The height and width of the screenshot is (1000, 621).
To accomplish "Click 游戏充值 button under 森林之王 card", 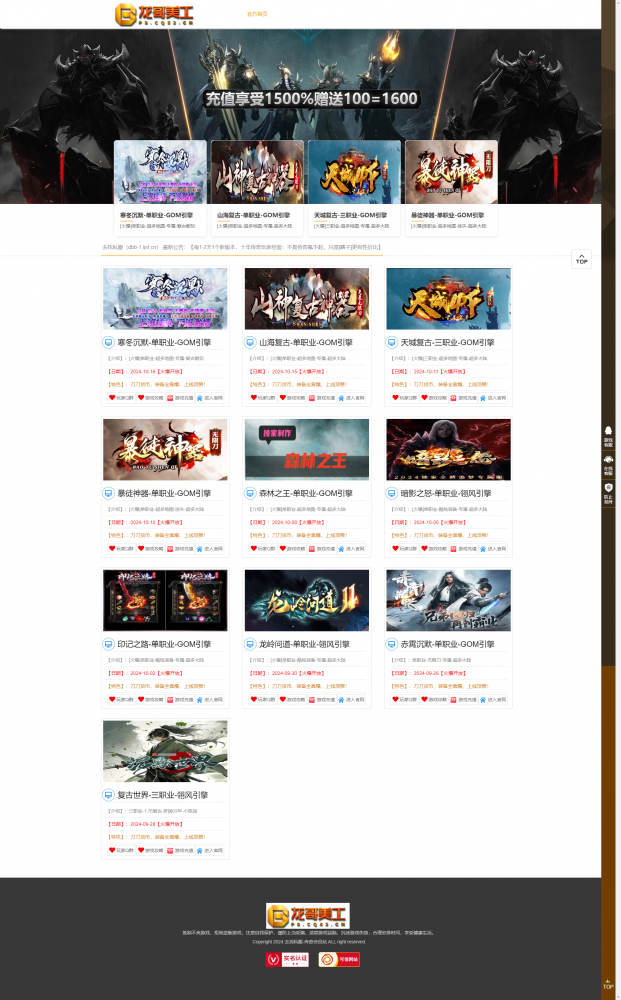I will [321, 548].
